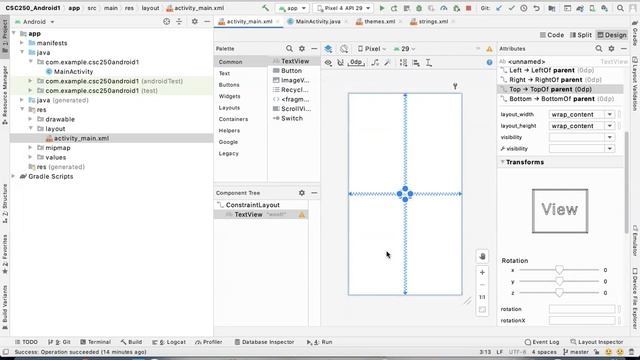Image resolution: width=640 pixels, height=360 pixels.
Task: Toggle the View Options eye icon
Action: tap(328, 62)
